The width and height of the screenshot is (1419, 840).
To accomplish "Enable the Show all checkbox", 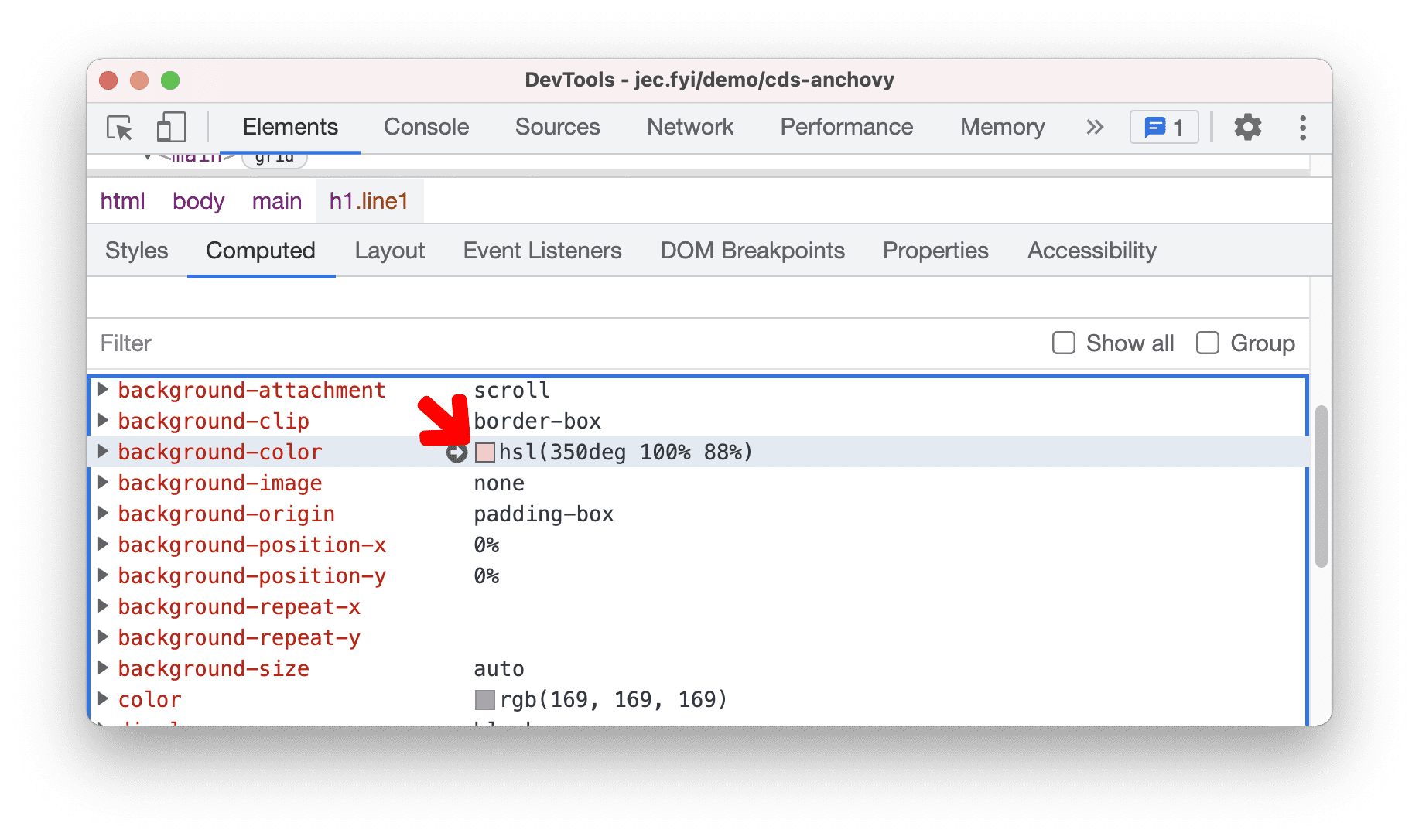I will (x=1064, y=343).
